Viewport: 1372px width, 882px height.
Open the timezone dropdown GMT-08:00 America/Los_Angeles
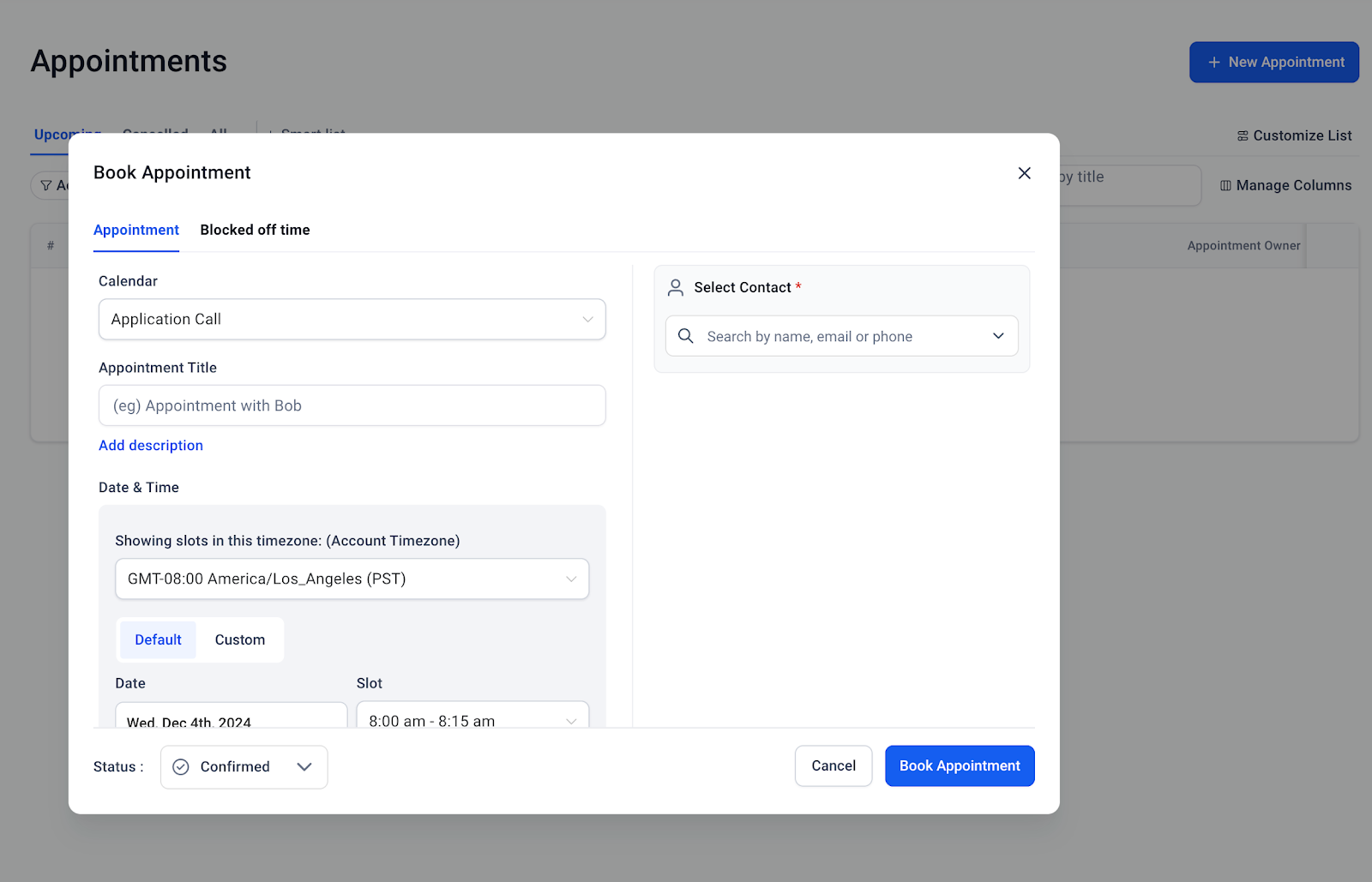[x=352, y=579]
